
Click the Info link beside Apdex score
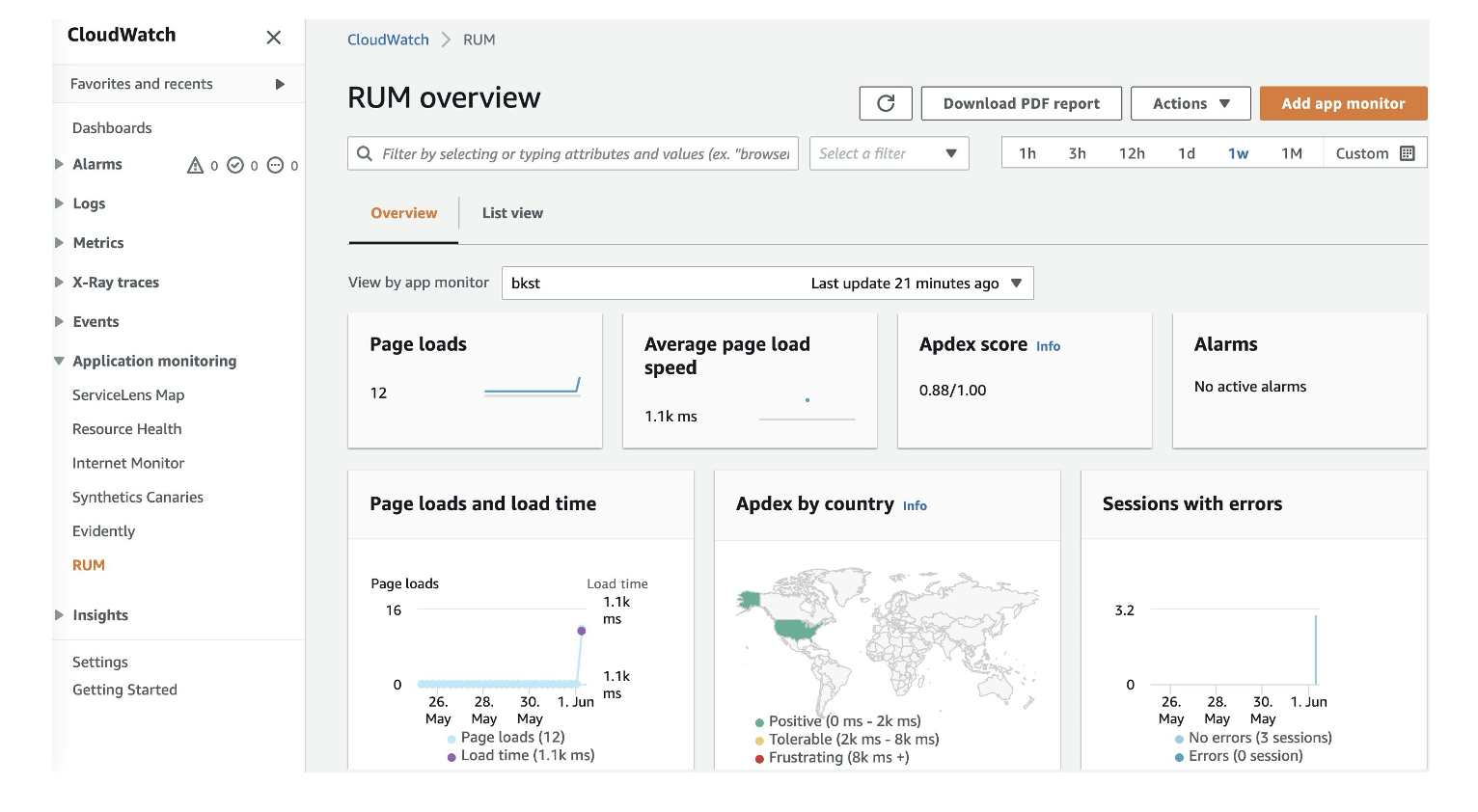click(1048, 346)
